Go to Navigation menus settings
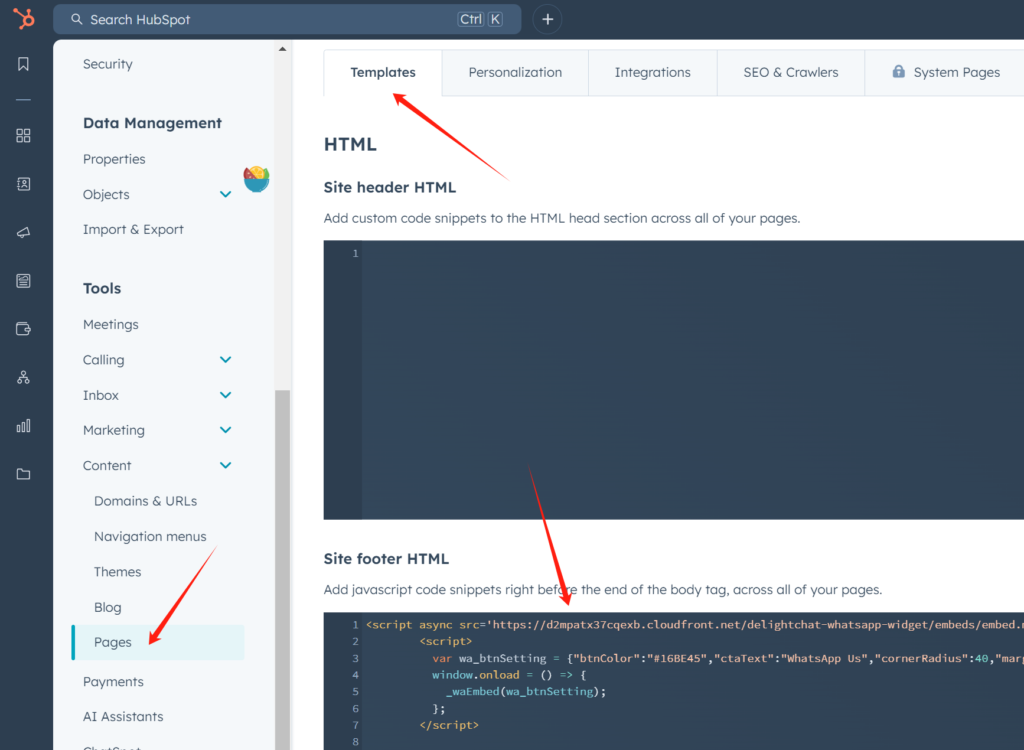 pyautogui.click(x=150, y=536)
